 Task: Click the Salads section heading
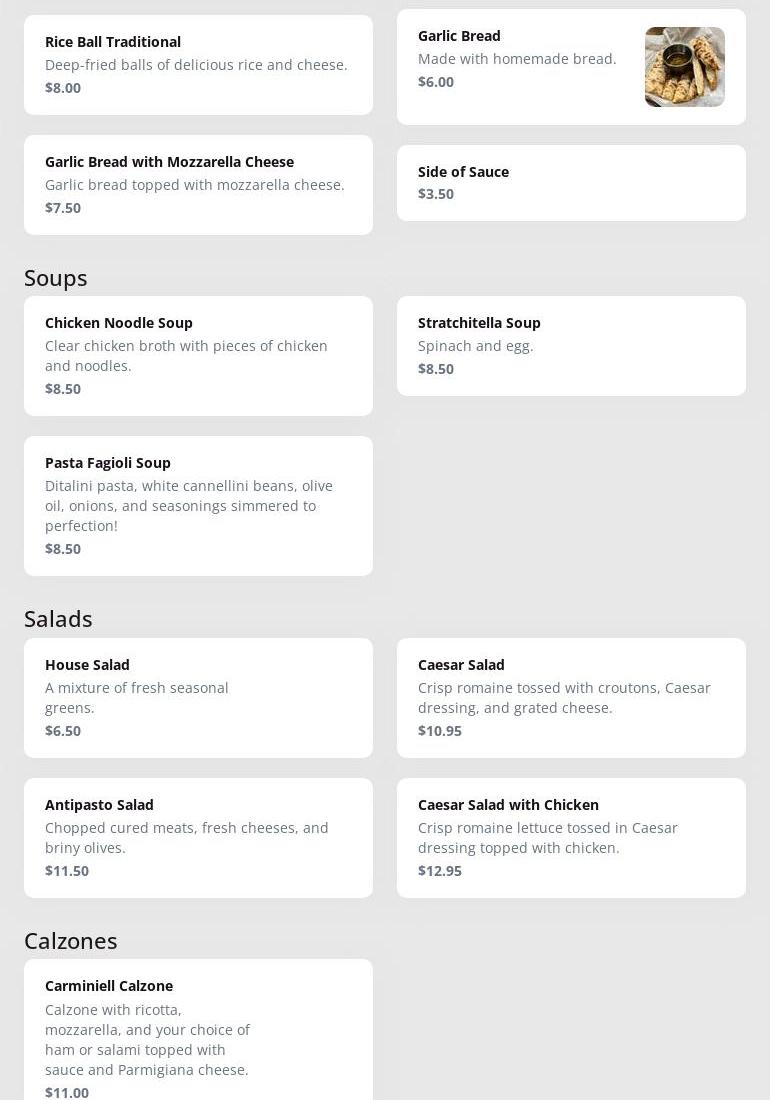(58, 619)
